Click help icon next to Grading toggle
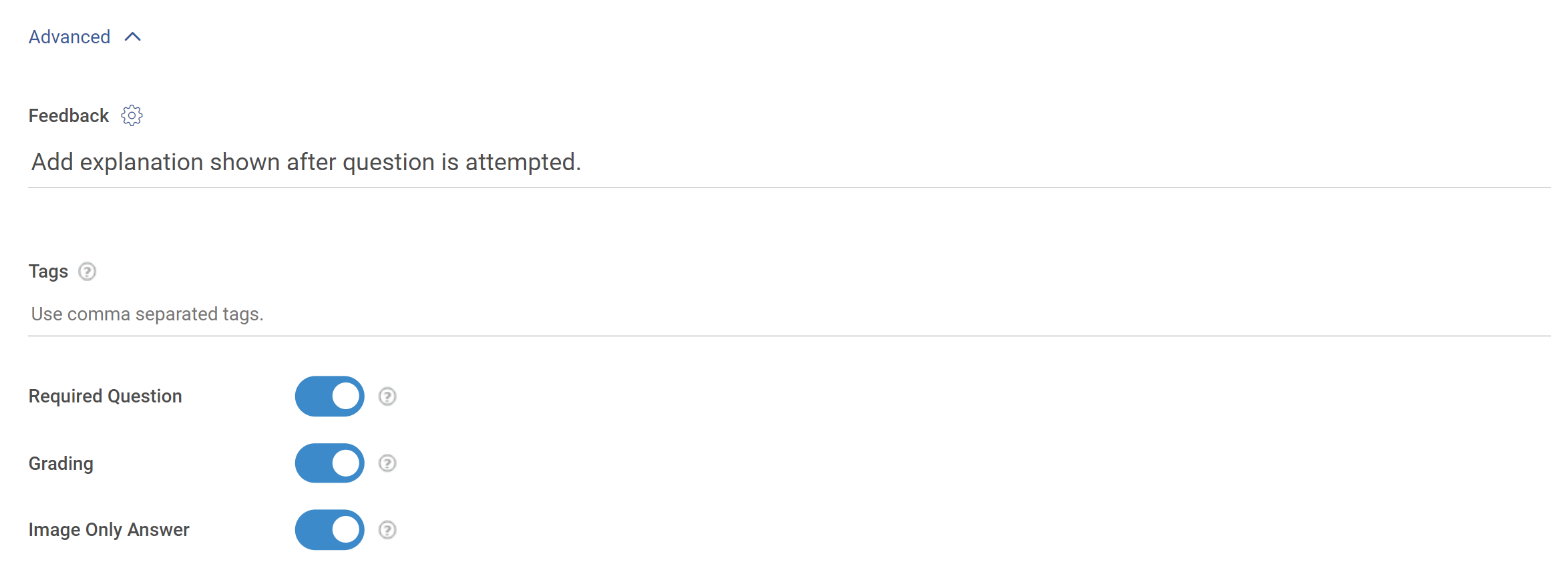 388,463
